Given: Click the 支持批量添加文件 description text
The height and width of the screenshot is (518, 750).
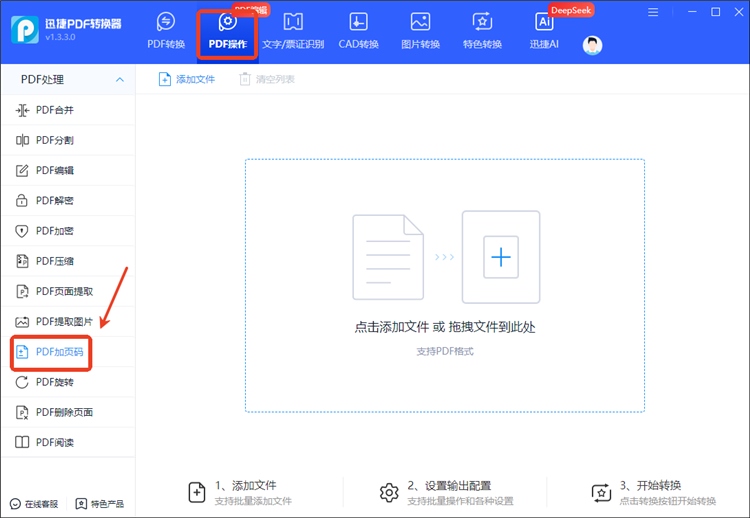Looking at the screenshot, I should coord(253,501).
